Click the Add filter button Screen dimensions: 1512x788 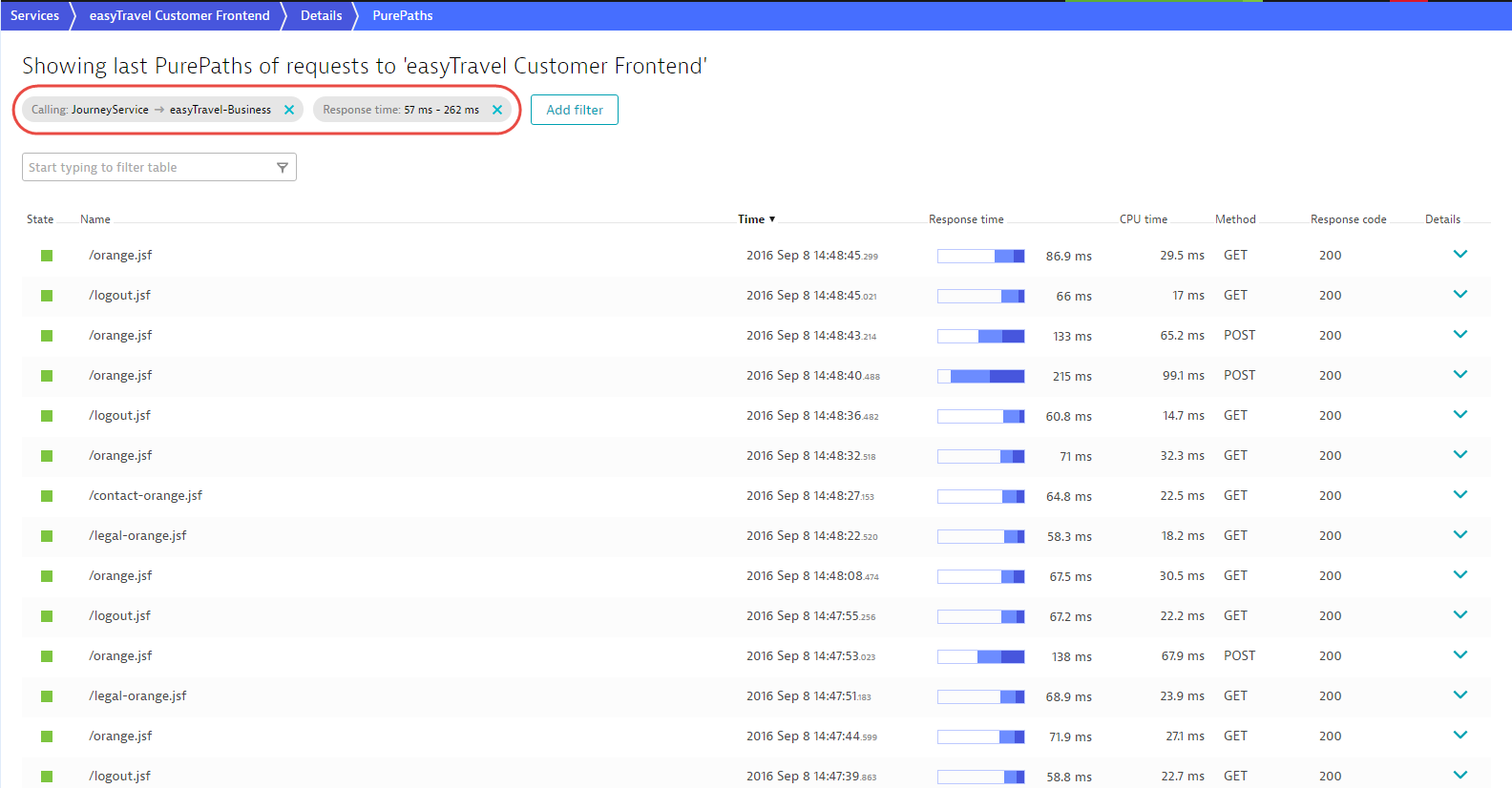click(x=575, y=110)
